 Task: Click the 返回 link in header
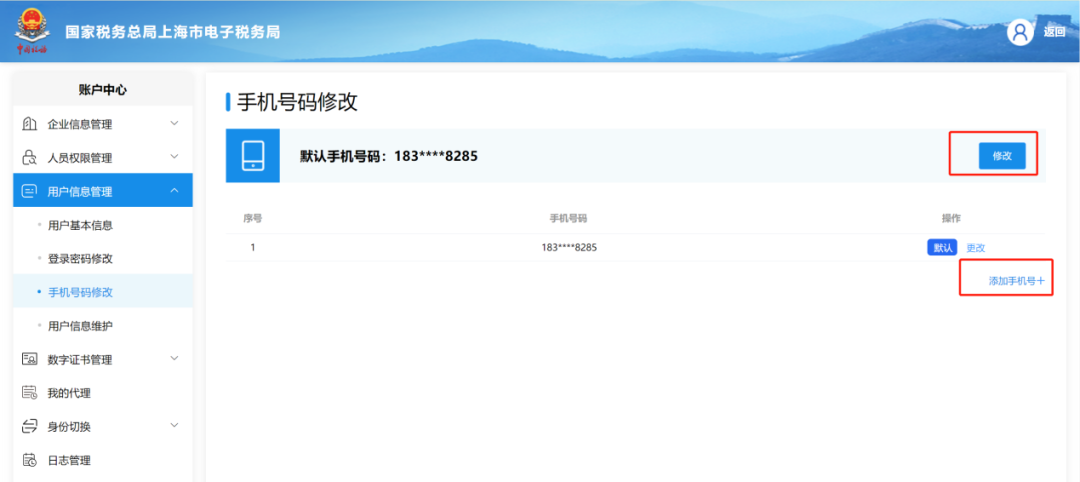pos(1055,32)
